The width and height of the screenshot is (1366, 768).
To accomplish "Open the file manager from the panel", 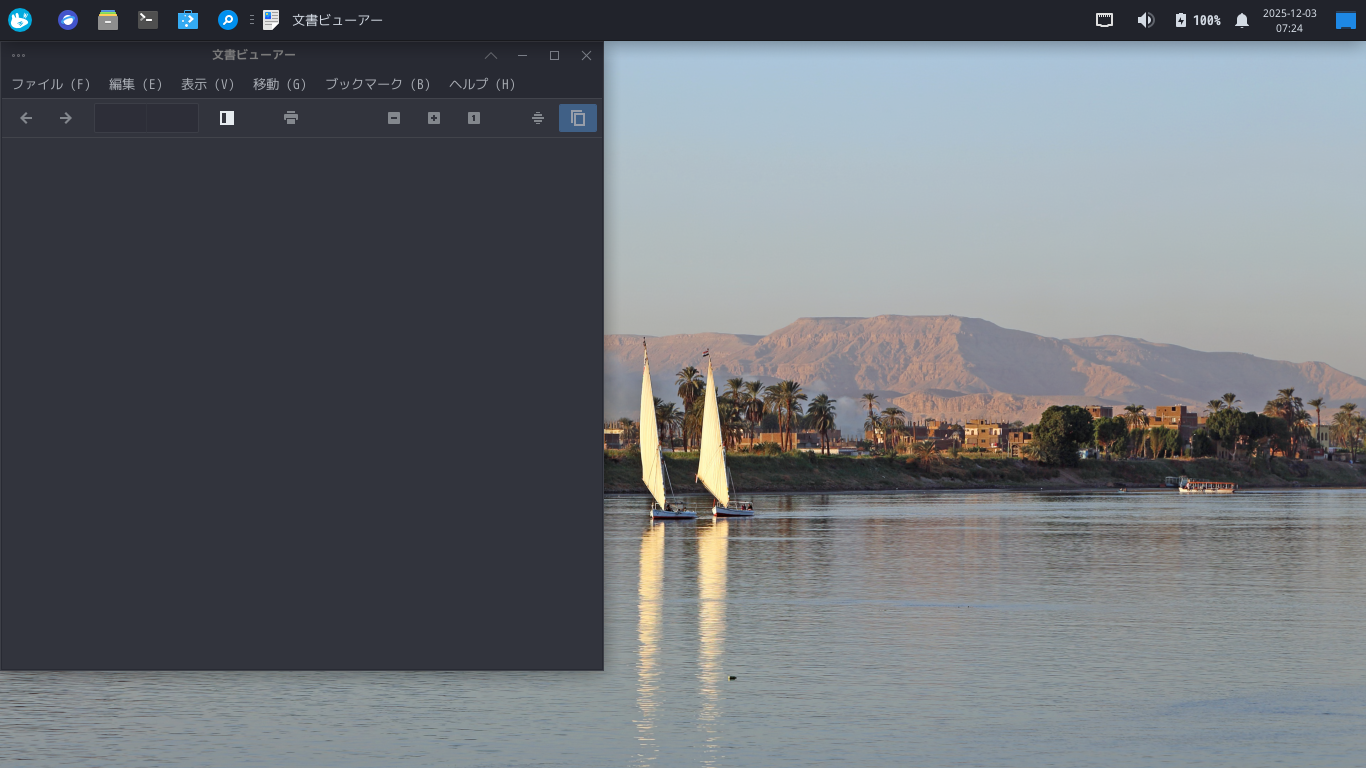I will tap(108, 20).
